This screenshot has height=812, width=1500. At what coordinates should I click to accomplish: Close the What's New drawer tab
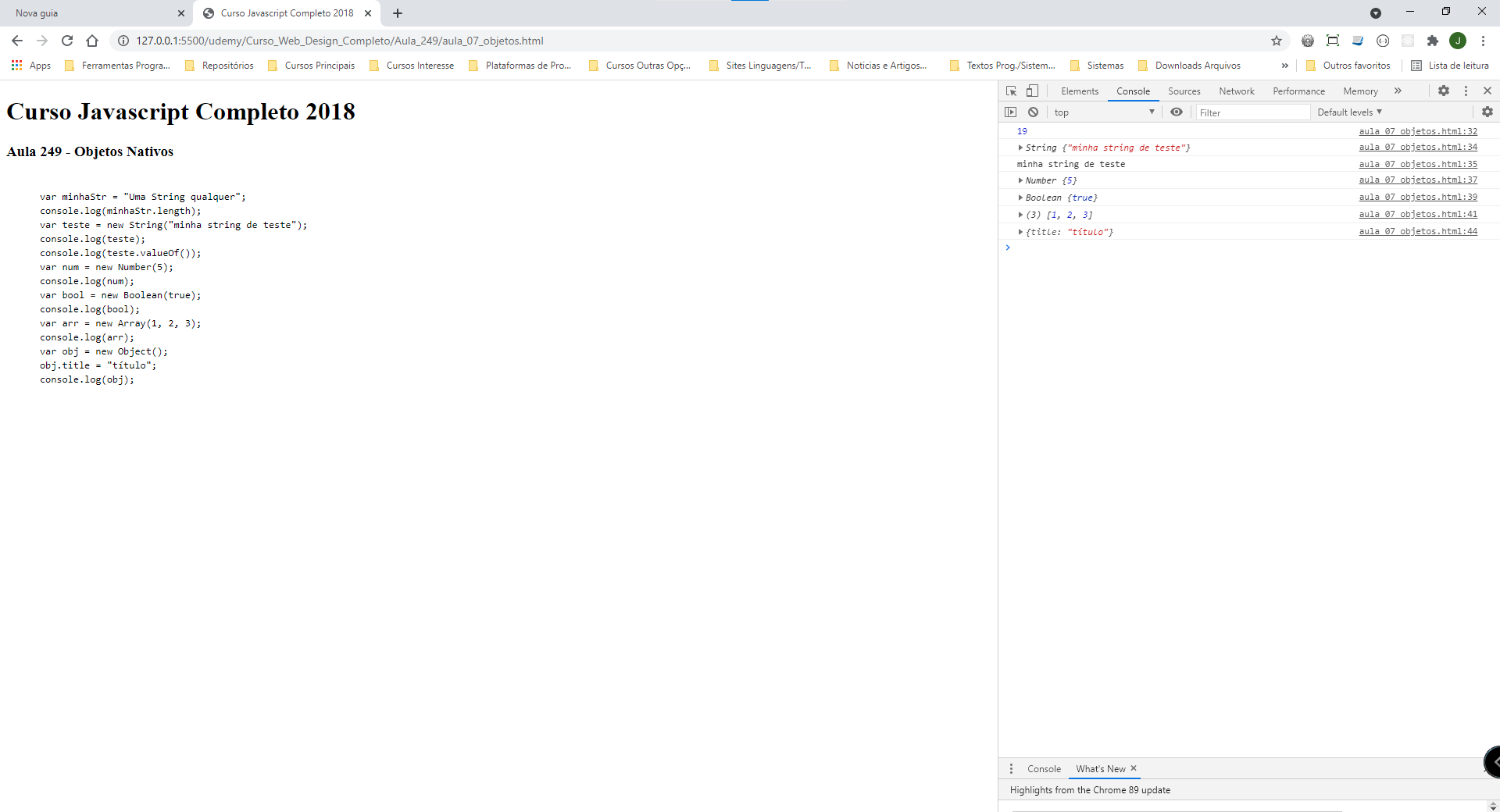coord(1134,768)
